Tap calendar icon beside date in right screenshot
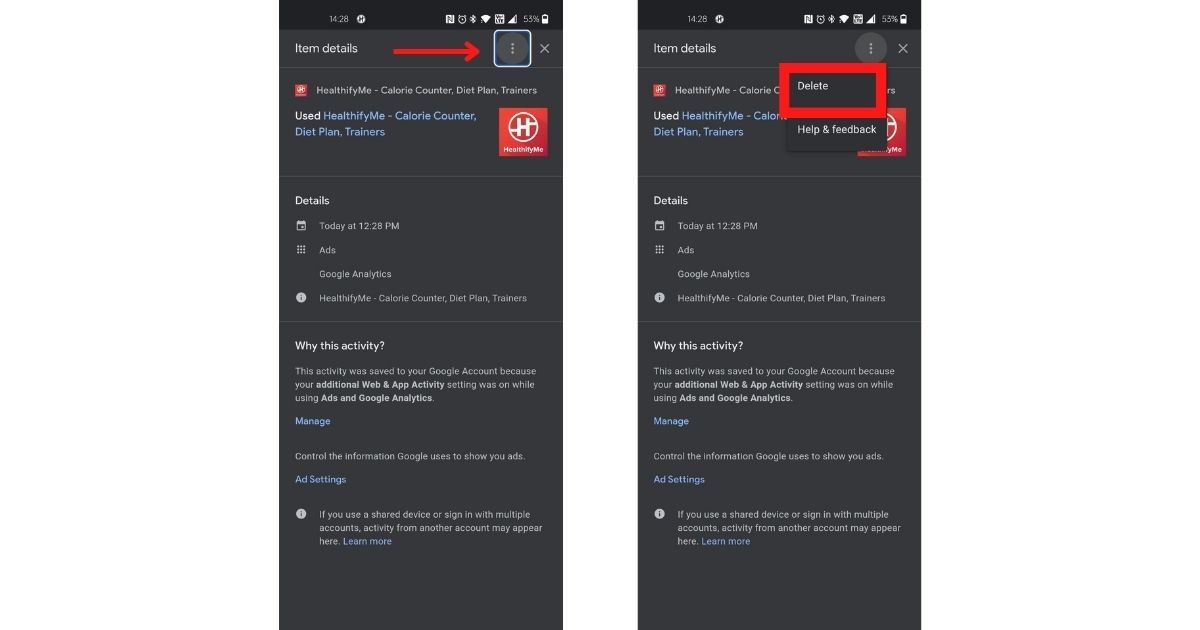Viewport: 1200px width, 630px height. point(660,226)
